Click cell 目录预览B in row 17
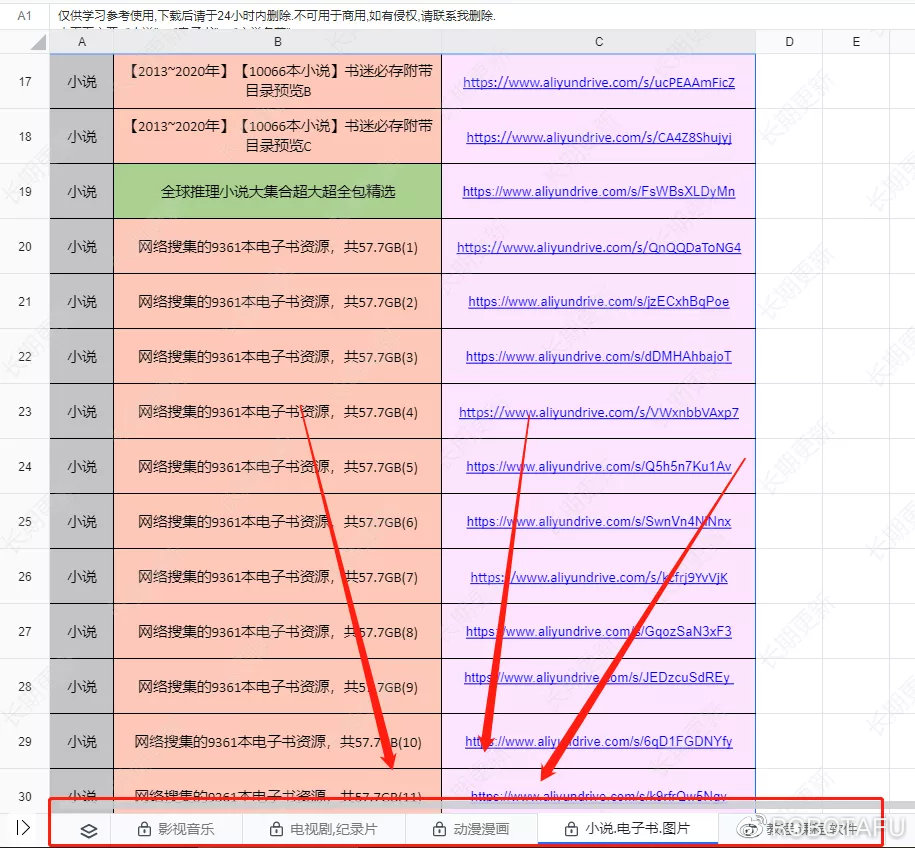Viewport: 915px width, 848px height. [278, 82]
